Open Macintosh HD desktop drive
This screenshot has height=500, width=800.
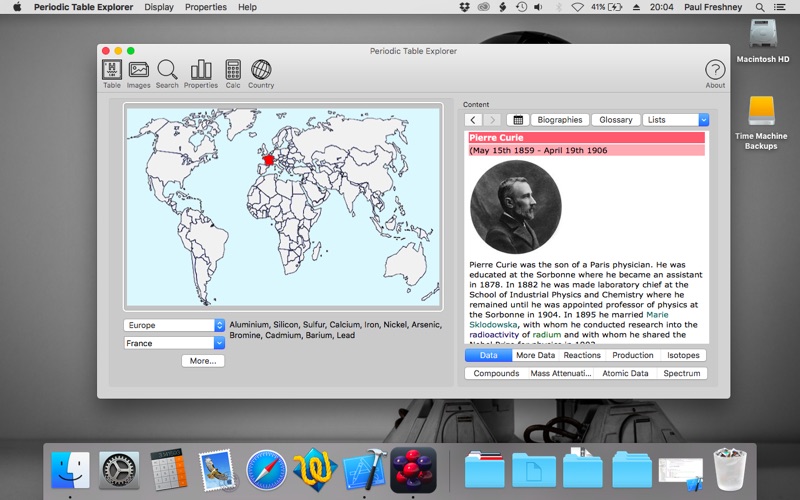coord(763,41)
